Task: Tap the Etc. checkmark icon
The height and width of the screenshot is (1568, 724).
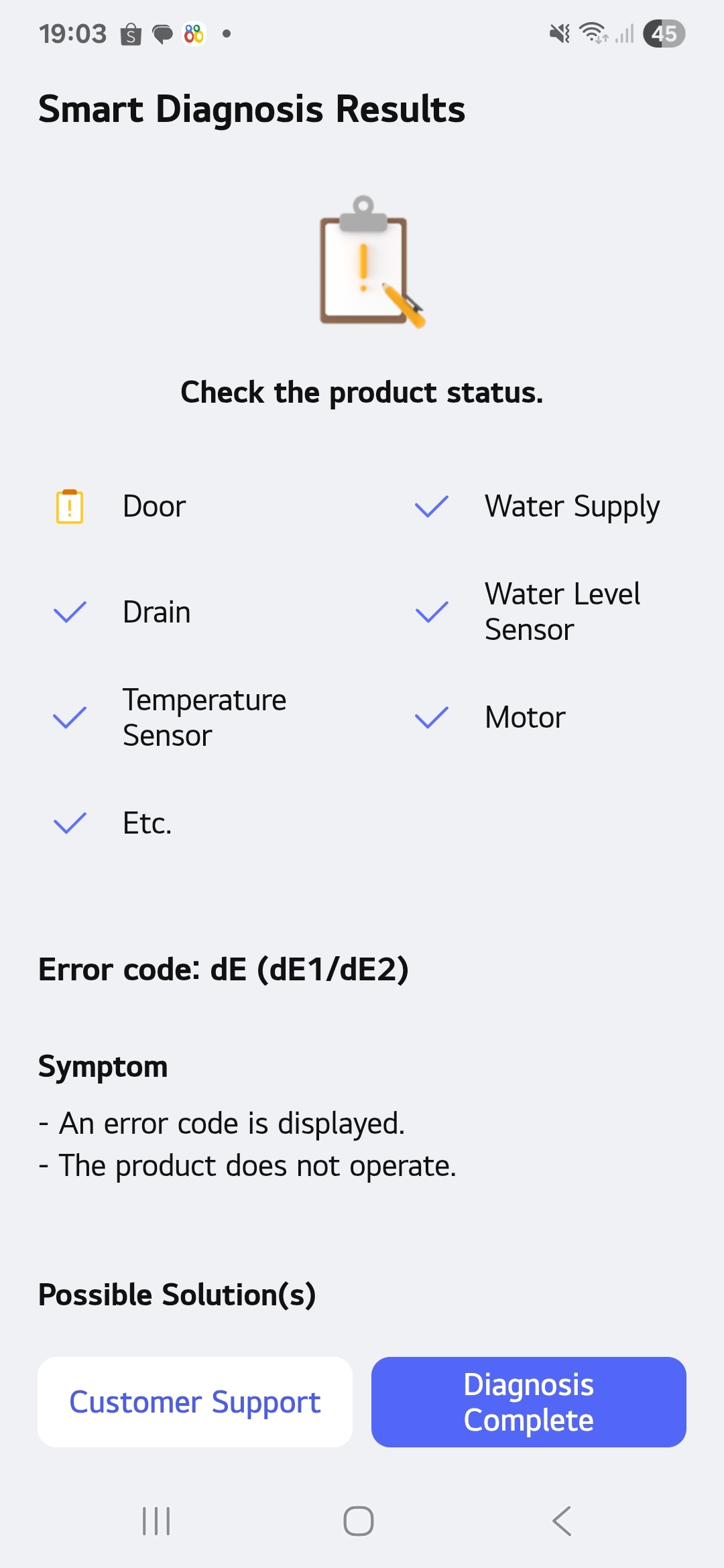Action: coord(70,823)
